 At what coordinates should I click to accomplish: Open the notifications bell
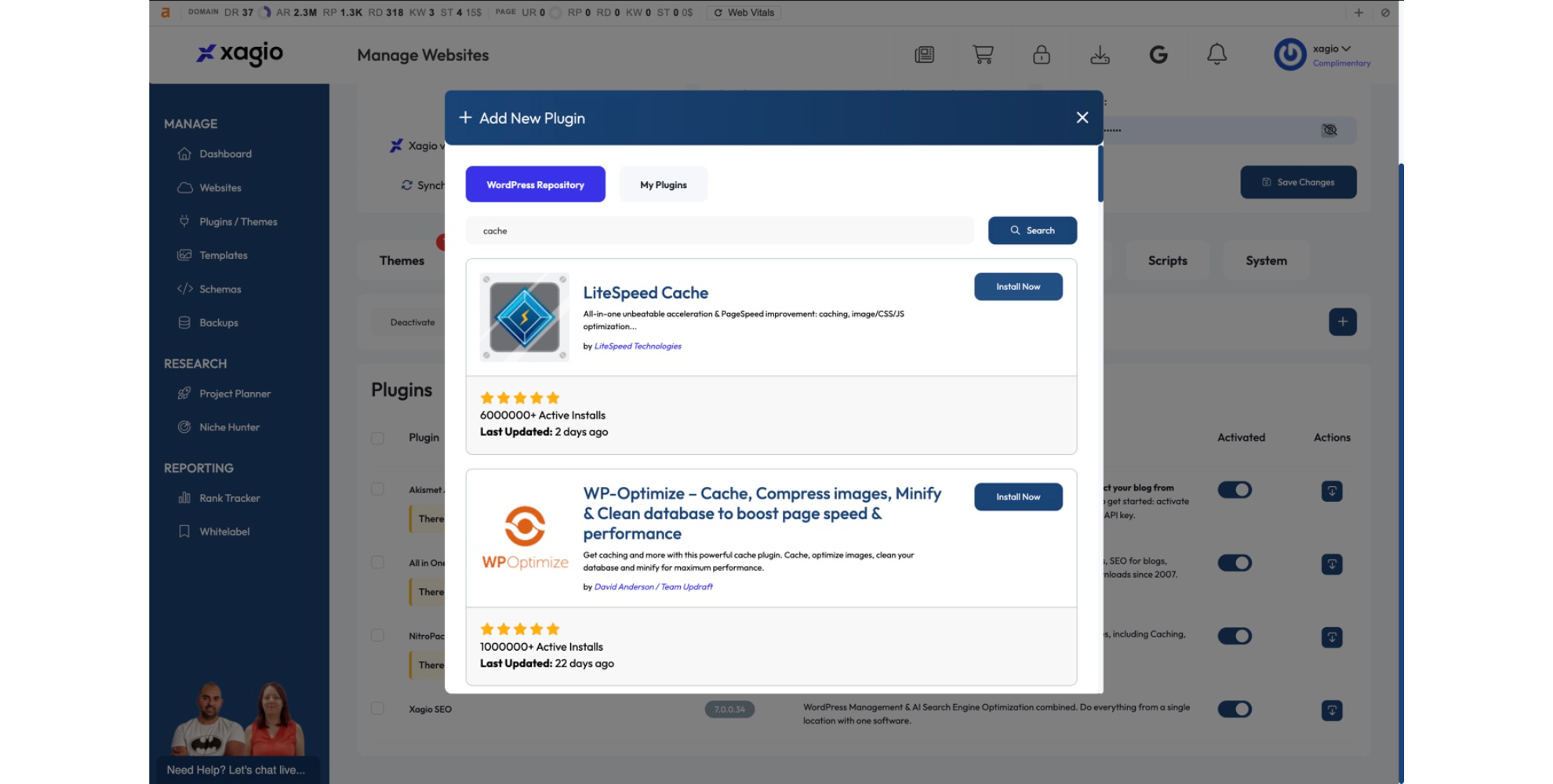1217,54
